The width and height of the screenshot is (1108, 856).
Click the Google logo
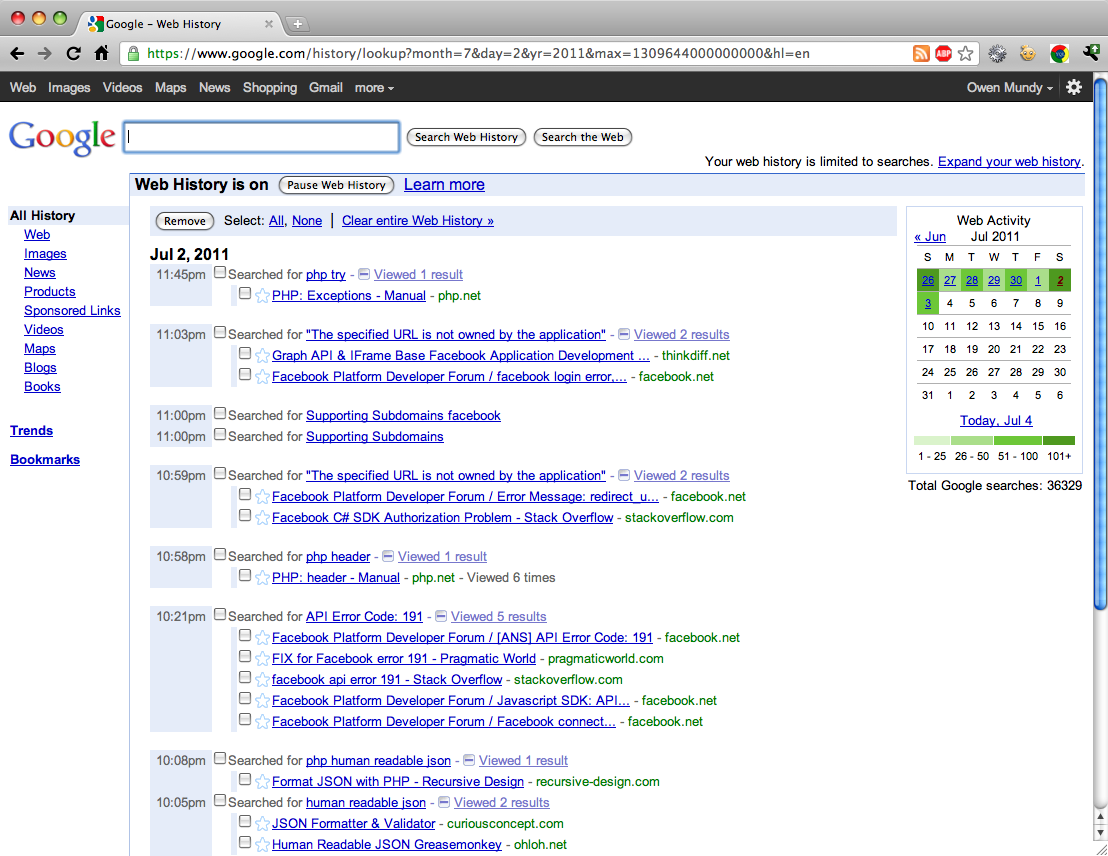(x=62, y=136)
